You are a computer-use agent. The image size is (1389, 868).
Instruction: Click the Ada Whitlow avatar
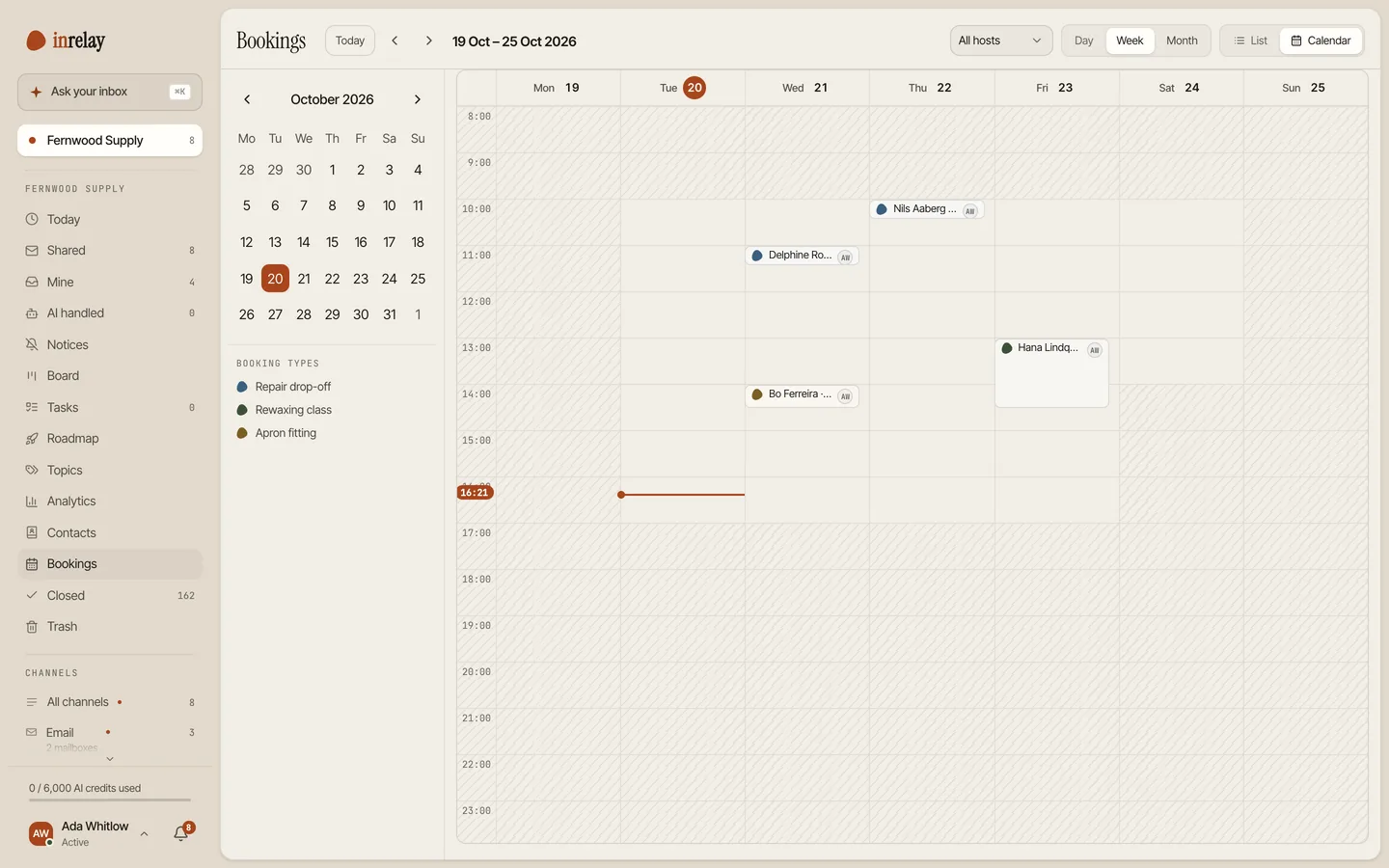pos(41,833)
